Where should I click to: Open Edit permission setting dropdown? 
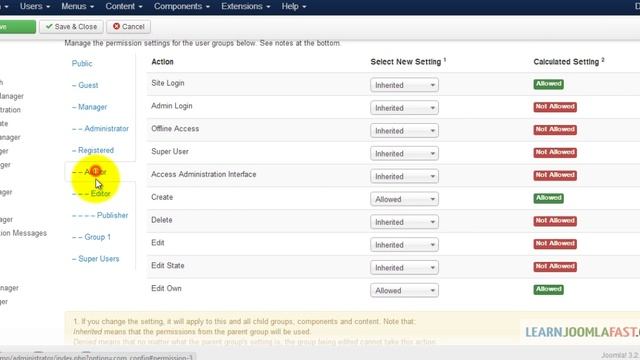(404, 245)
